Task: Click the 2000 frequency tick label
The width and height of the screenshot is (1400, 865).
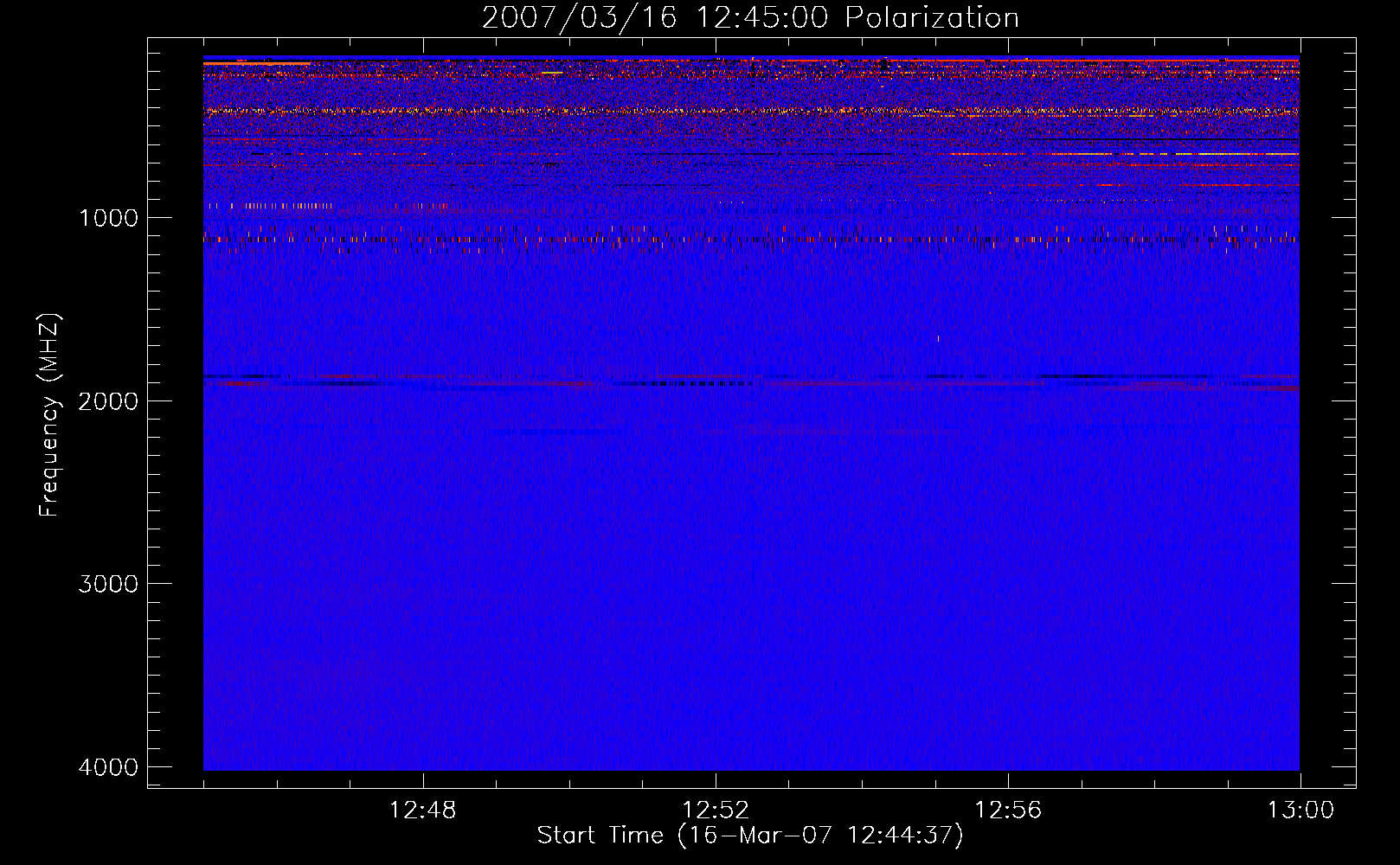Action: tap(108, 401)
